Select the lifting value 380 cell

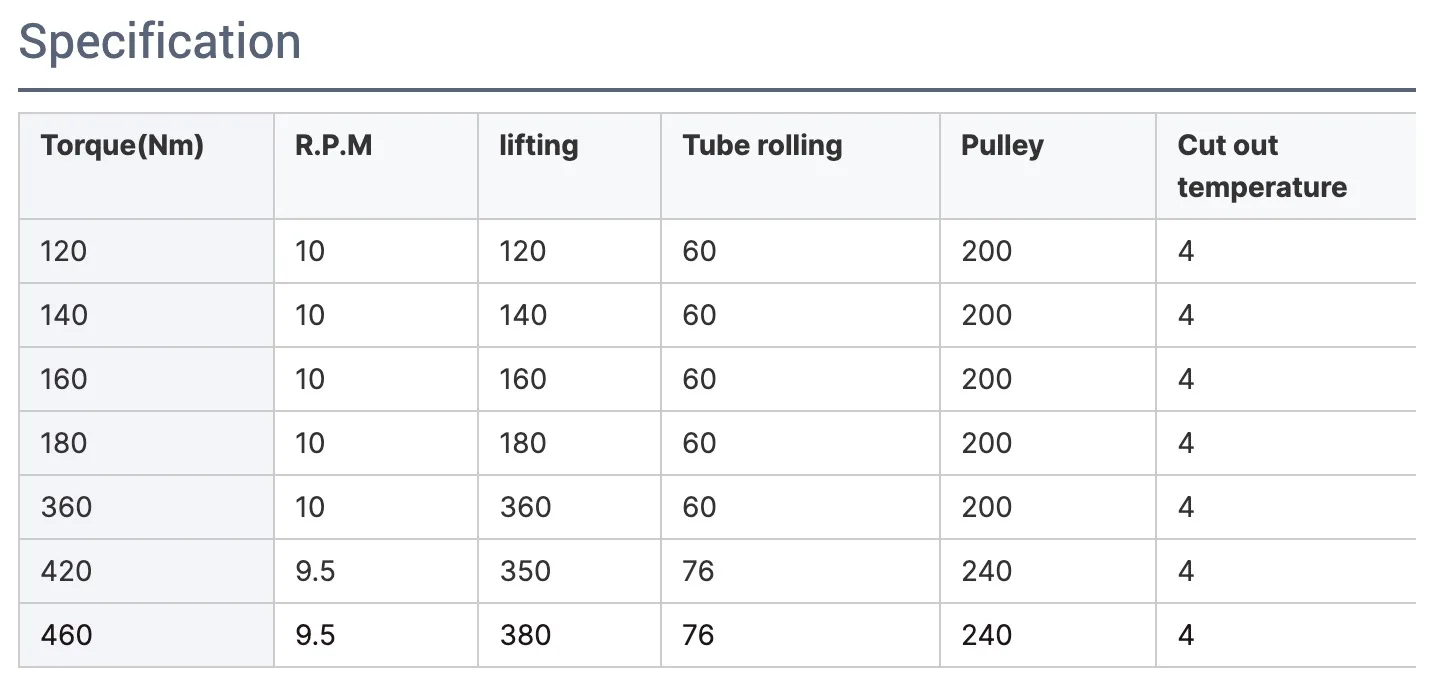(x=525, y=635)
